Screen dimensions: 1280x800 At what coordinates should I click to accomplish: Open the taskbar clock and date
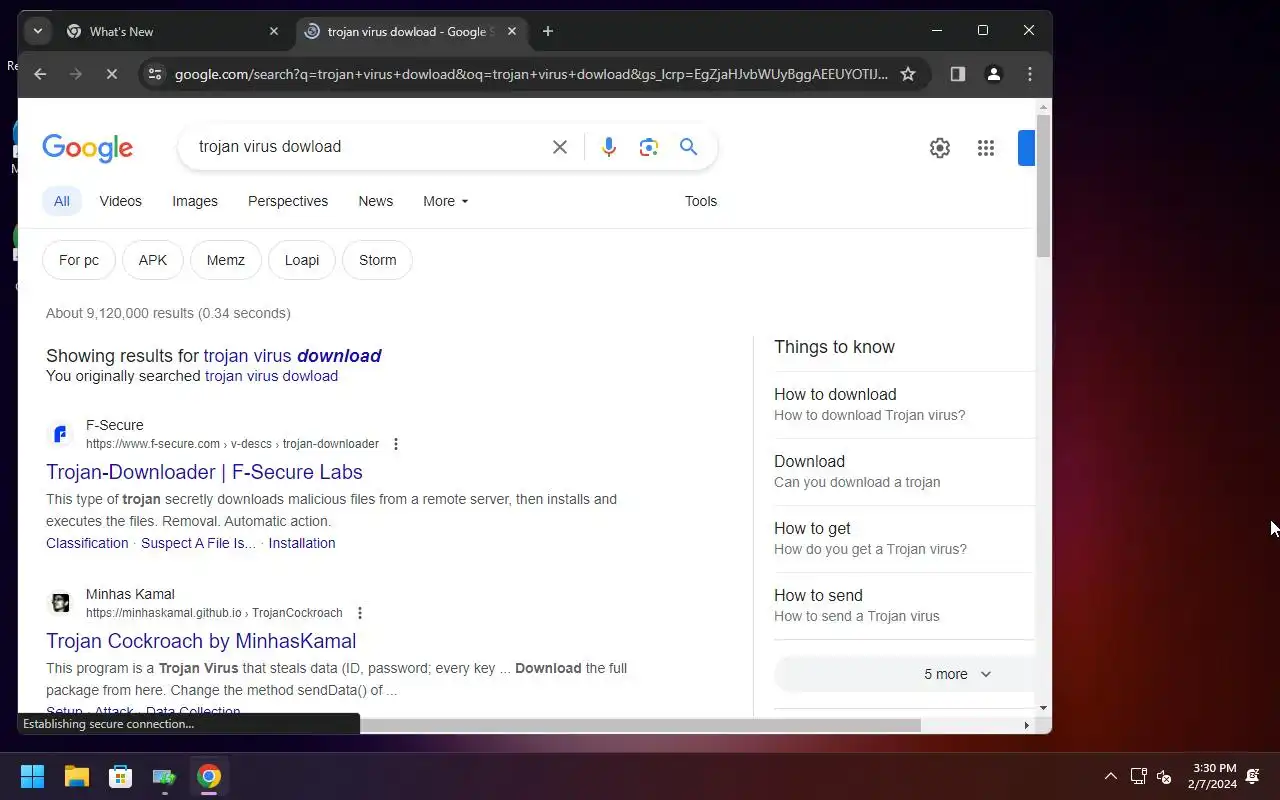point(1213,776)
